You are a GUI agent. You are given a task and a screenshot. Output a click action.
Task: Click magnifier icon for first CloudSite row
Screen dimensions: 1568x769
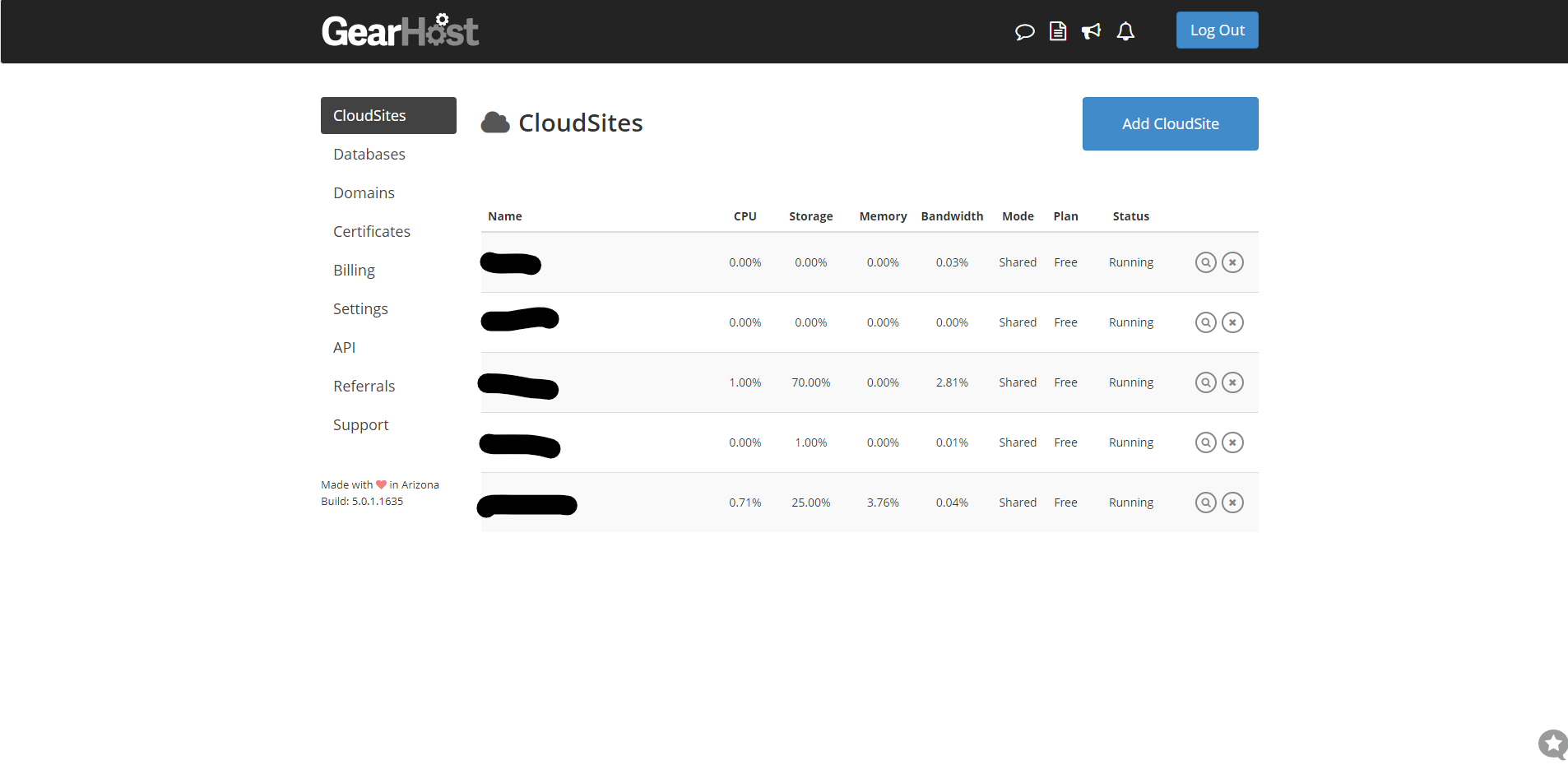coord(1205,262)
